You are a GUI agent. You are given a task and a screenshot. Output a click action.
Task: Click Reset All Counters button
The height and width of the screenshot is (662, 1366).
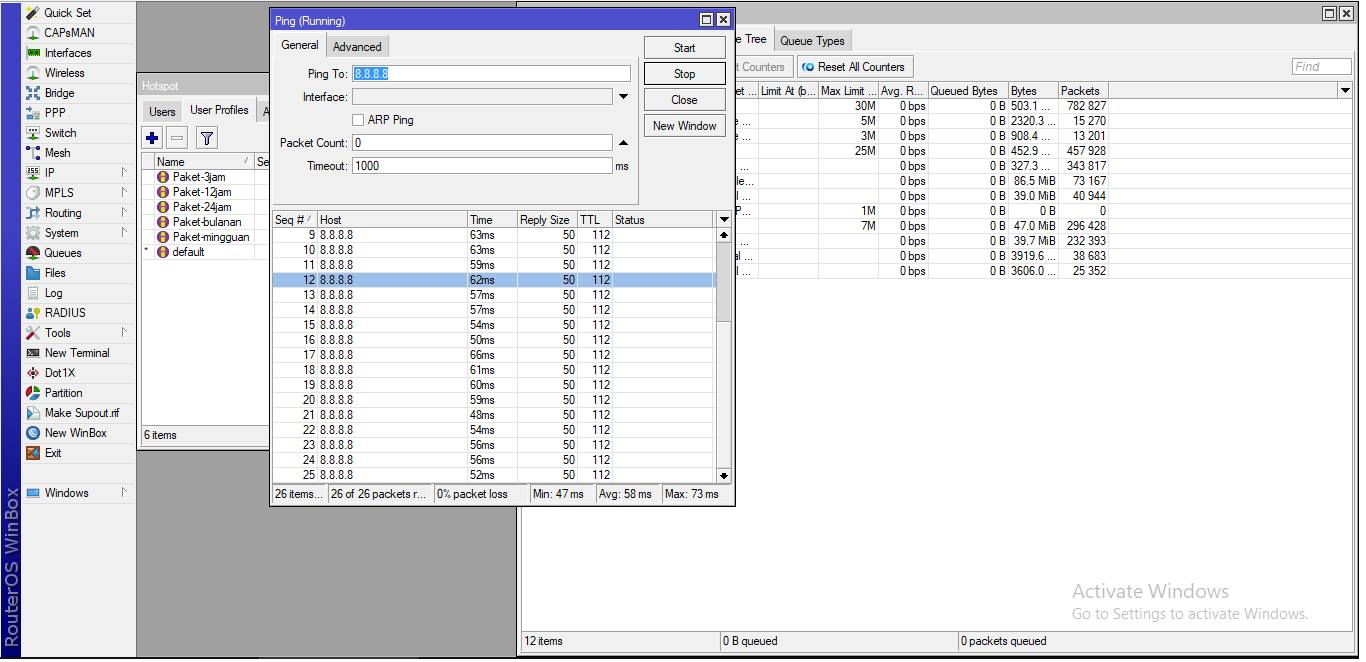coord(853,67)
